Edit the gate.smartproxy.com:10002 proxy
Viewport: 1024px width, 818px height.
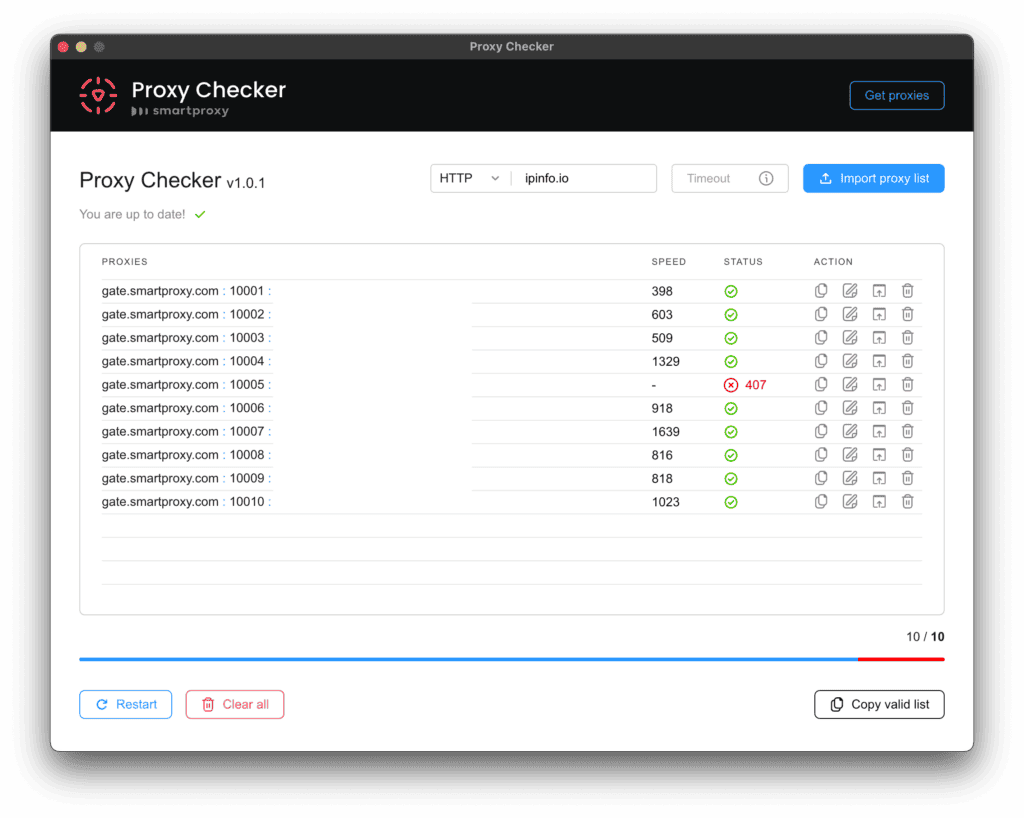(850, 314)
